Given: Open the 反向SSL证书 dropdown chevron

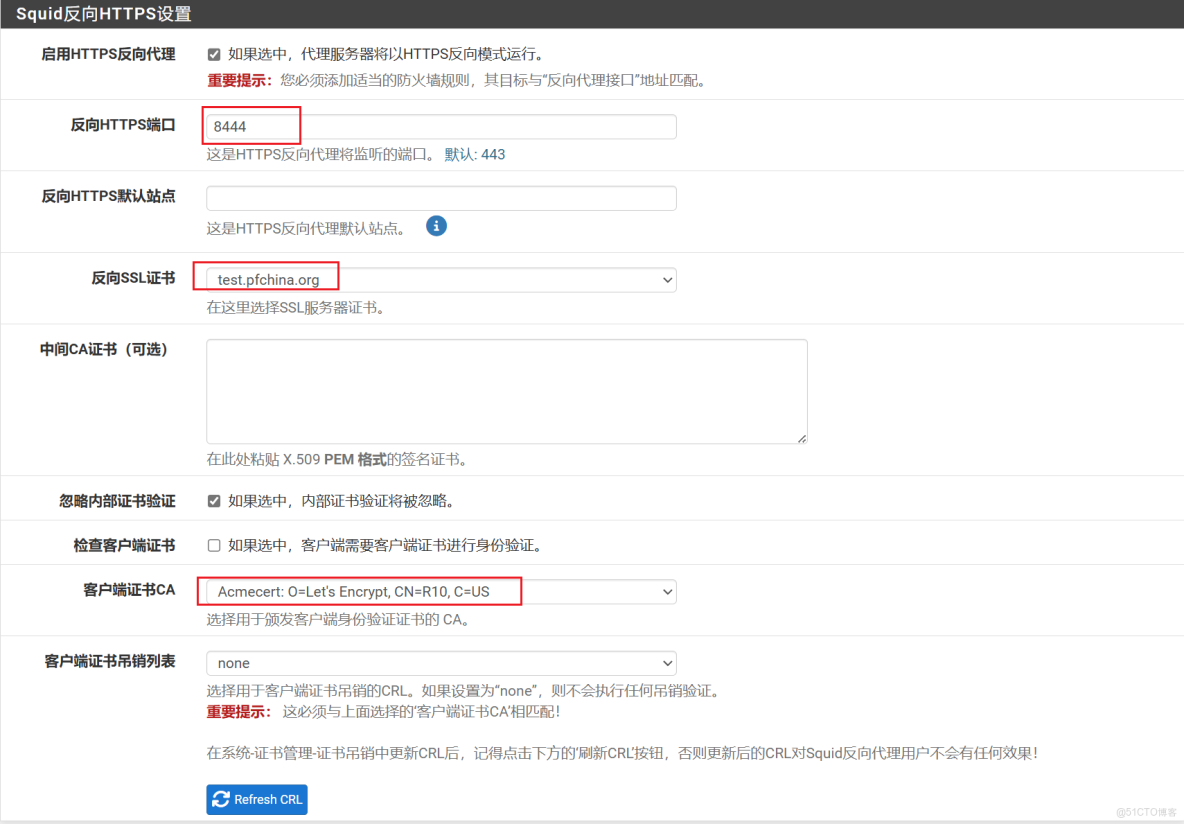Looking at the screenshot, I should click(667, 280).
